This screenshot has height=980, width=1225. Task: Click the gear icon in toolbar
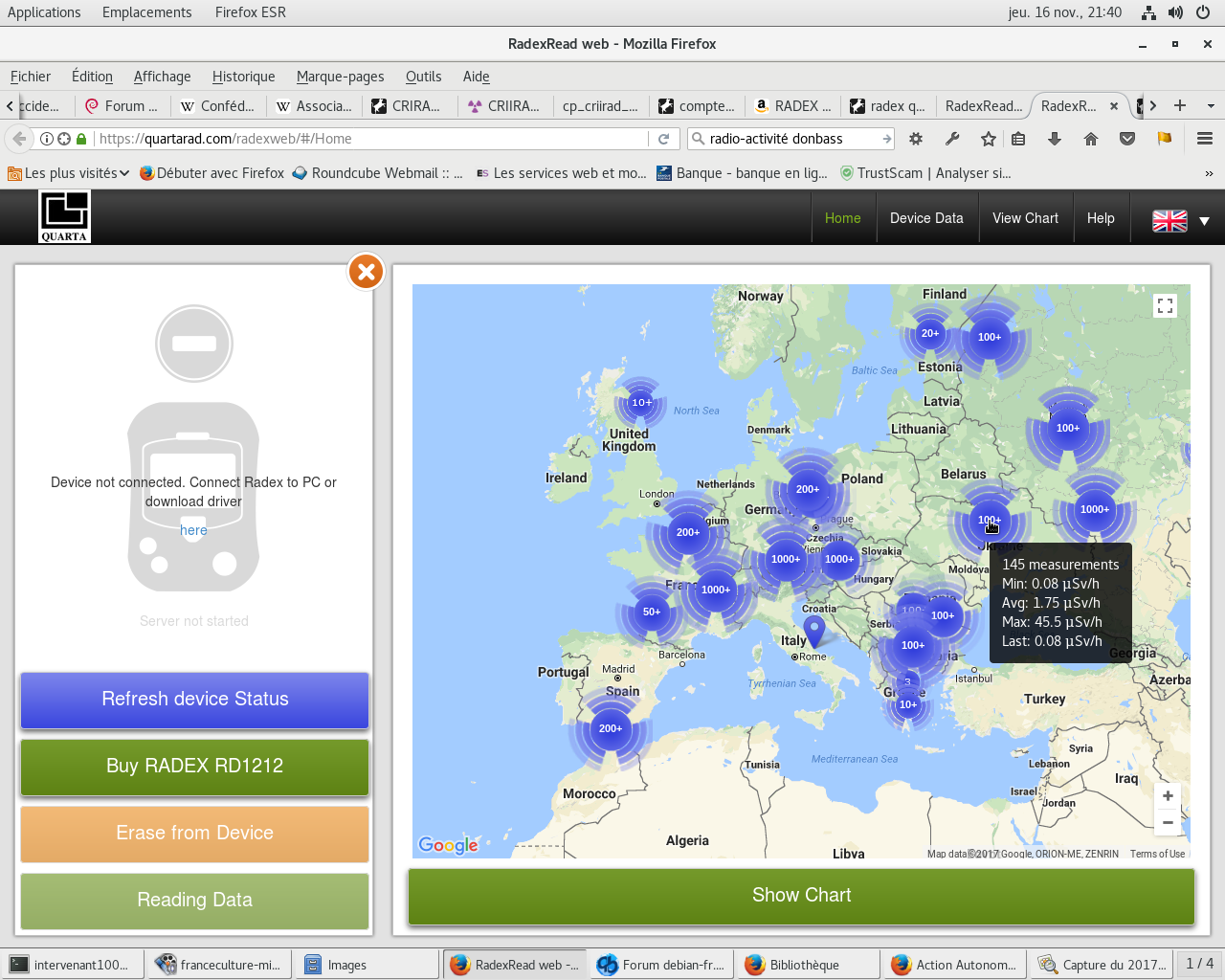coord(916,139)
